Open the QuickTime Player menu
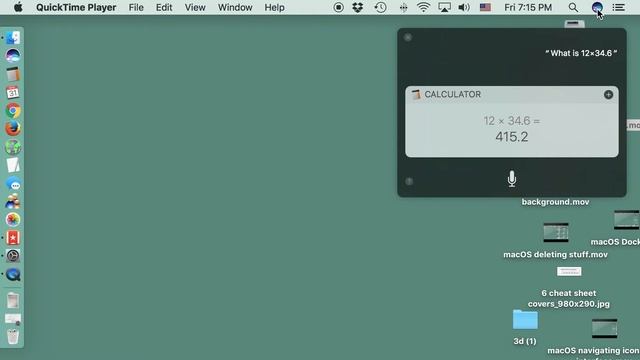Image resolution: width=640 pixels, height=360 pixels. [x=76, y=7]
